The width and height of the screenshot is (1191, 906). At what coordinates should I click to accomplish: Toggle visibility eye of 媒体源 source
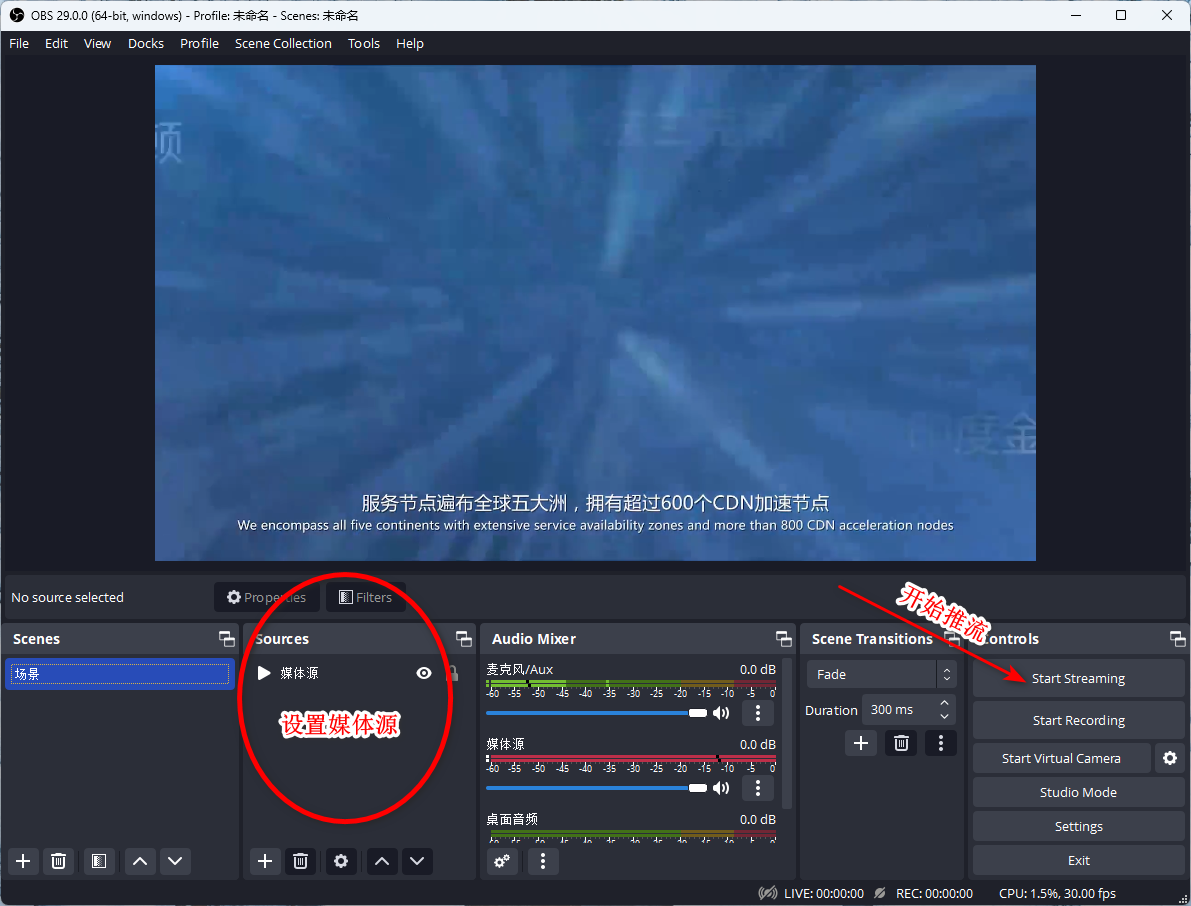coord(424,673)
